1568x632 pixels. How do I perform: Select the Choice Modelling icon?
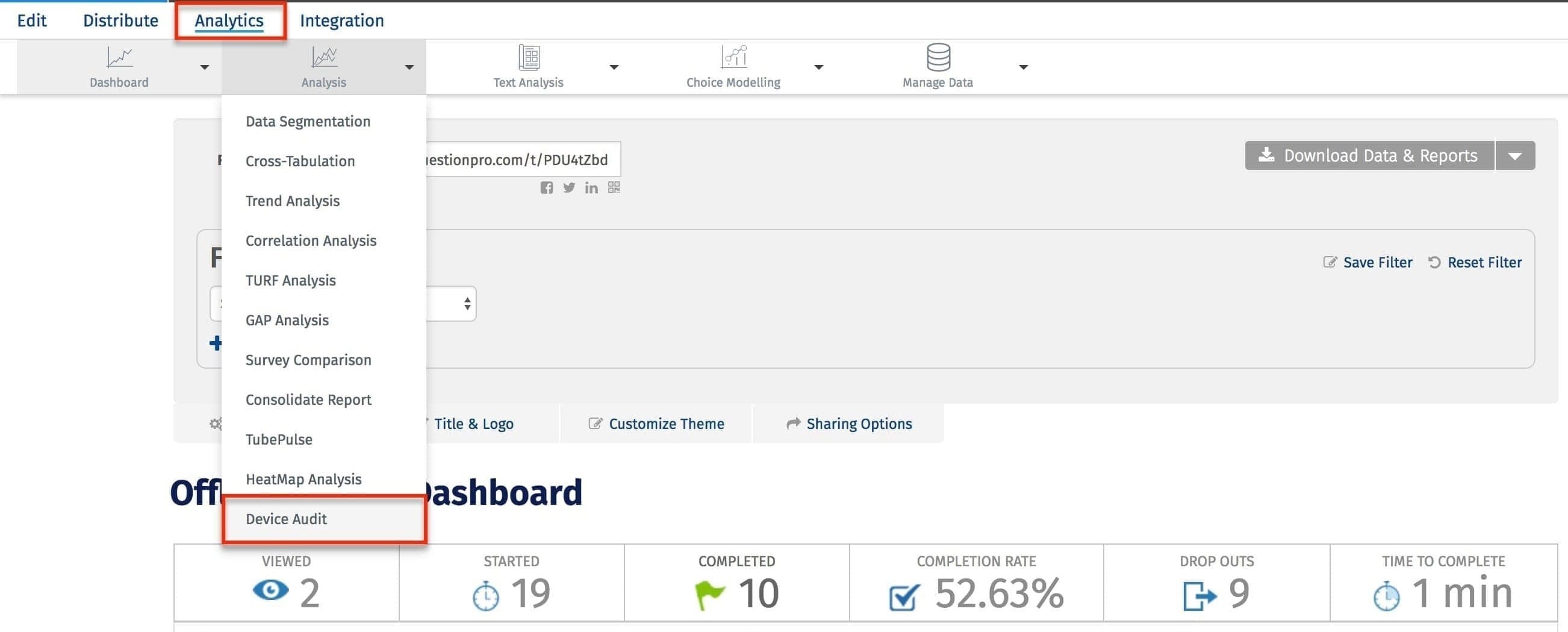click(x=733, y=58)
